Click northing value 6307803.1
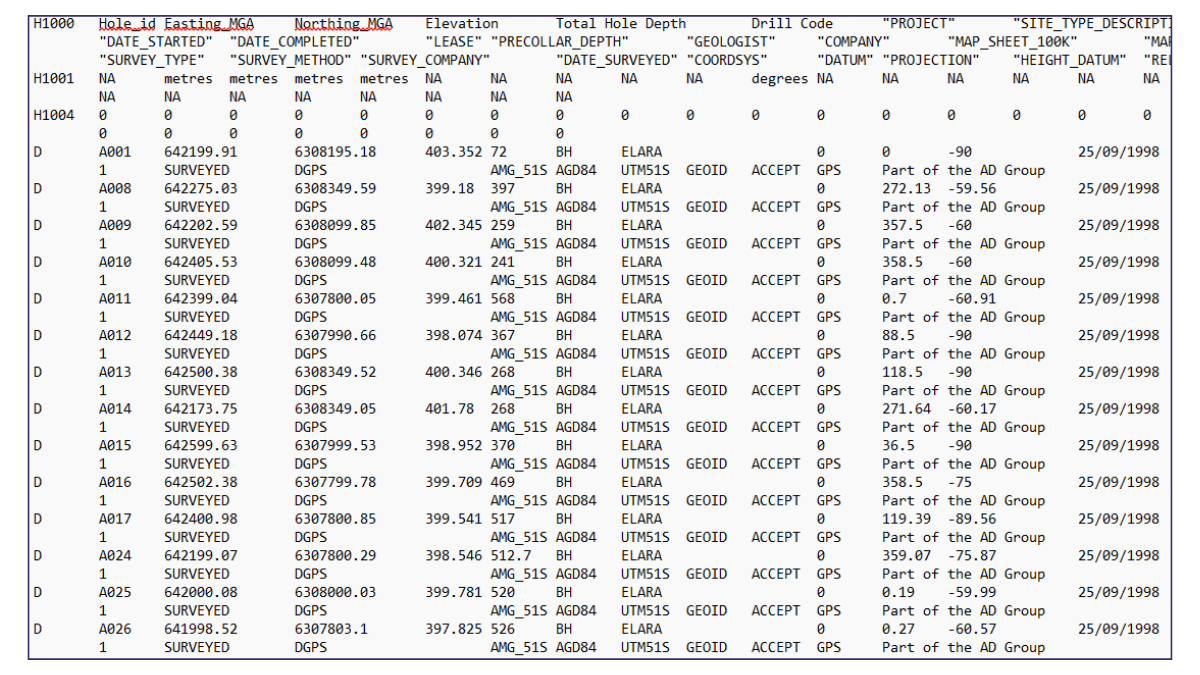The height and width of the screenshot is (675, 1200). tap(332, 629)
